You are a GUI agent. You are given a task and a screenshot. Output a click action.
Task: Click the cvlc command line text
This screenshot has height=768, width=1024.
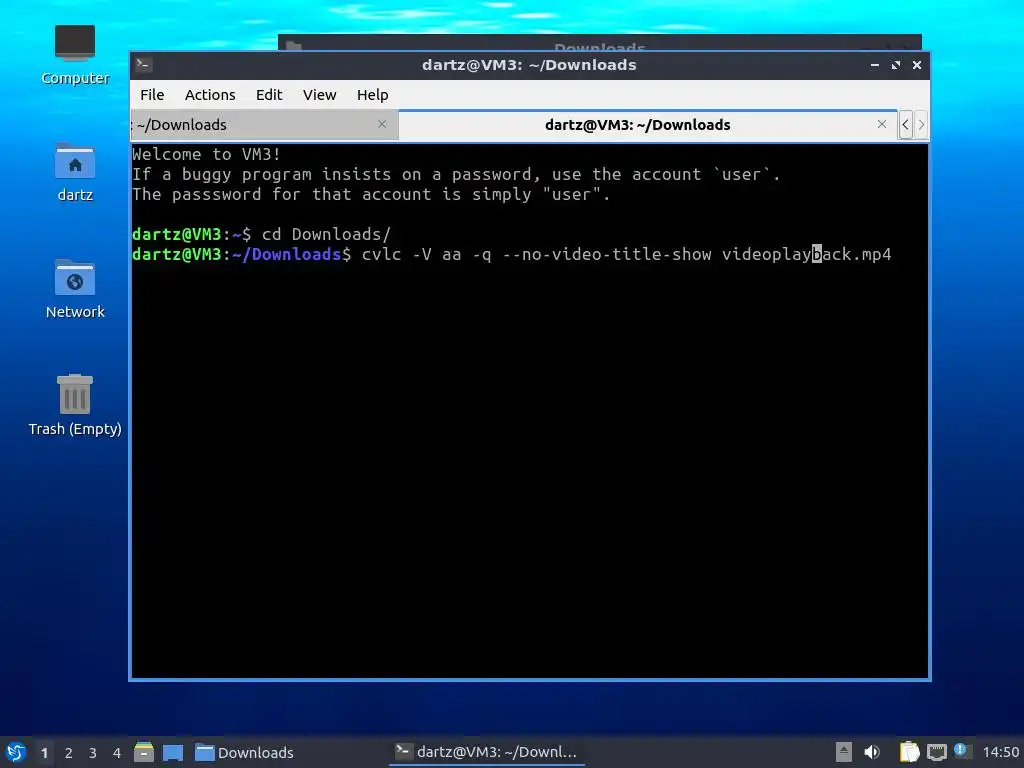pos(626,254)
